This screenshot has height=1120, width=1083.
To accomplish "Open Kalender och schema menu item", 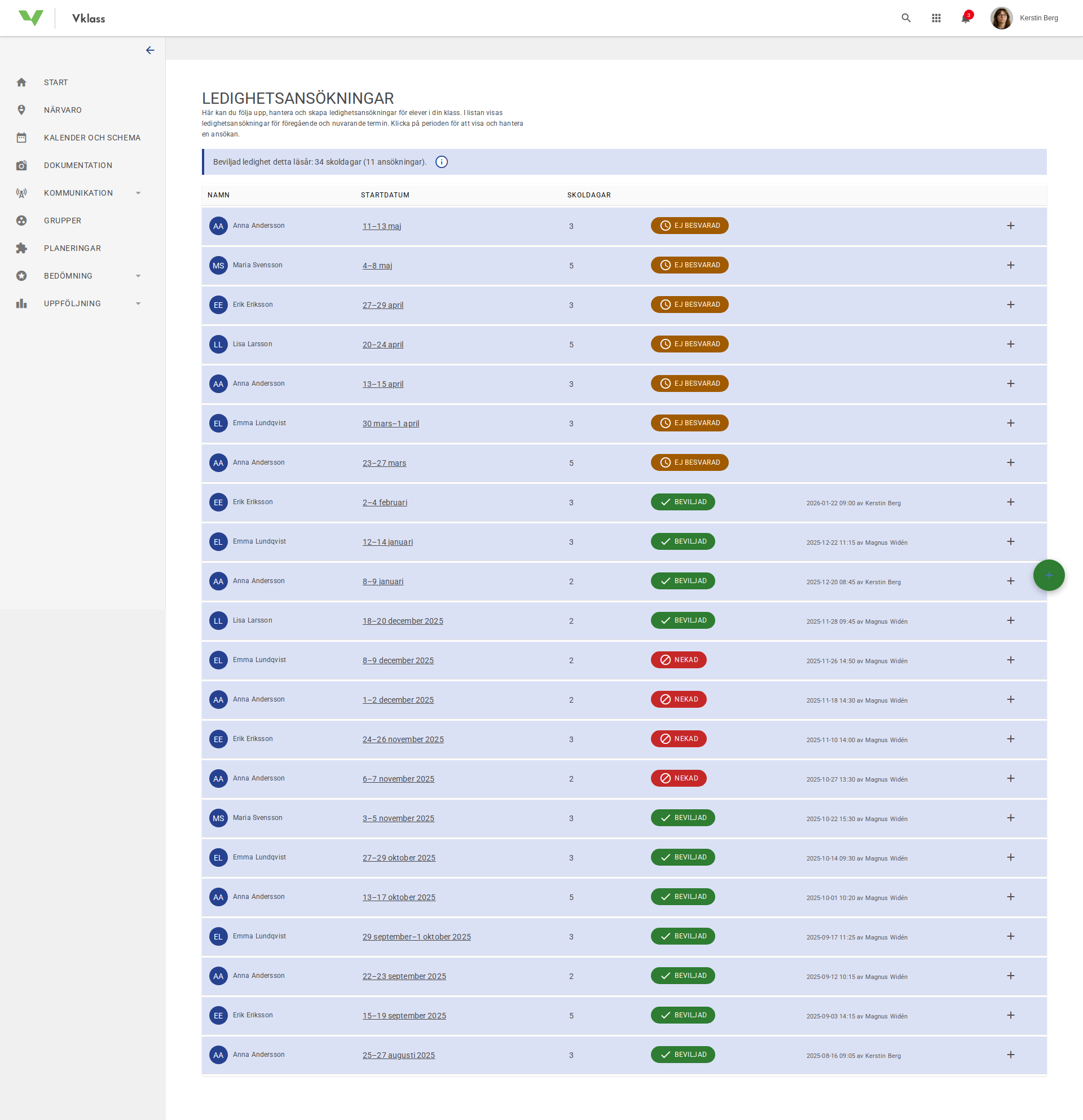I will click(x=92, y=138).
